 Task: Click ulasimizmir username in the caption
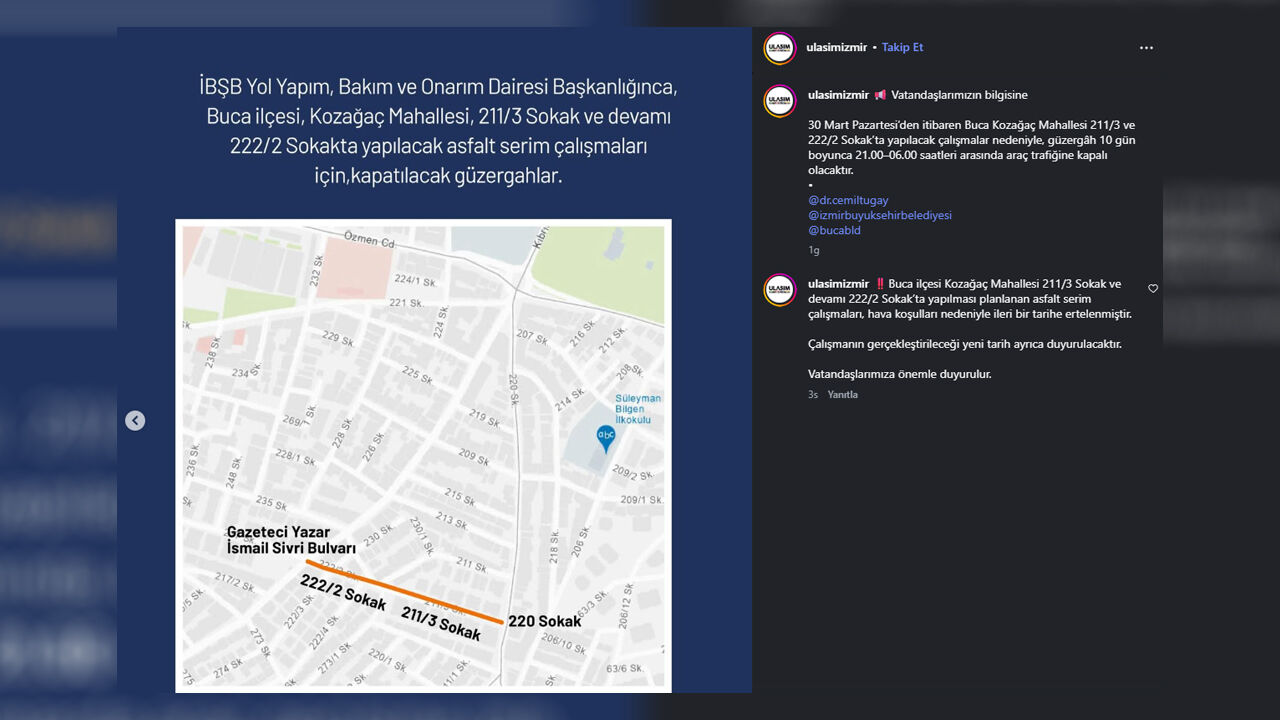pos(838,95)
